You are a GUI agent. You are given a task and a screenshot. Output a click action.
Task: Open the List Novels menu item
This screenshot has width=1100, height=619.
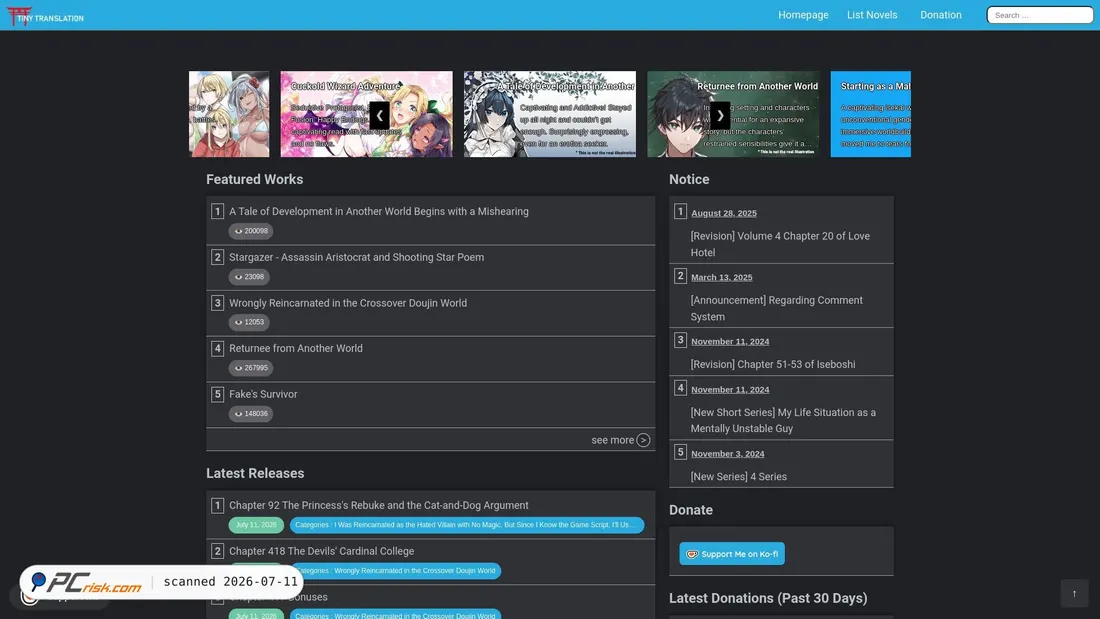coord(871,15)
